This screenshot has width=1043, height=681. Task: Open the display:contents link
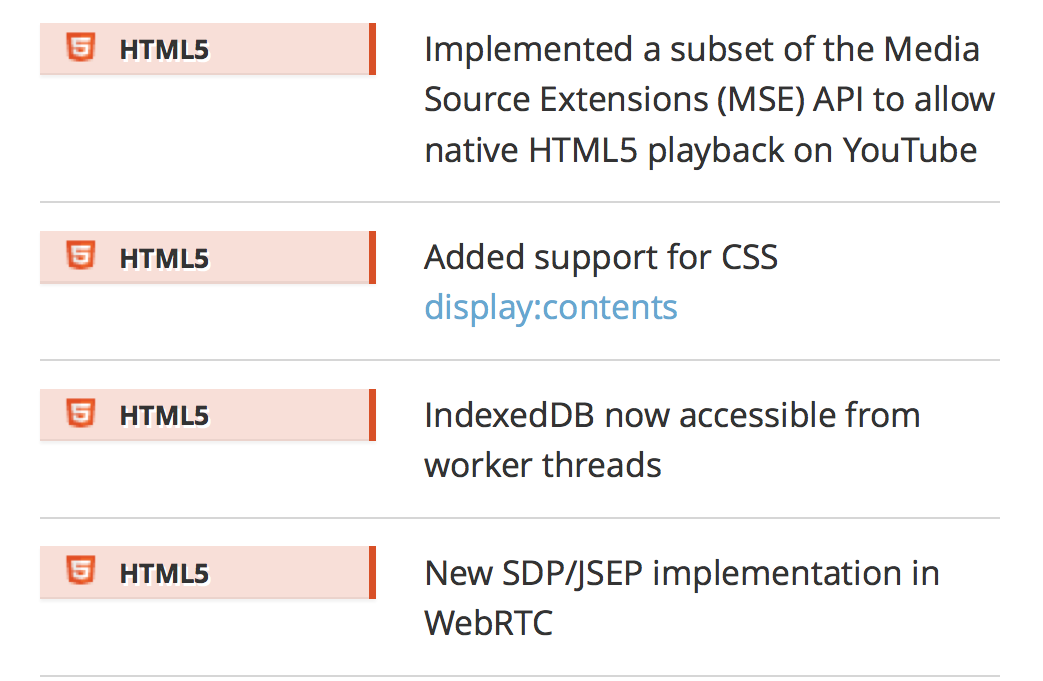pos(551,307)
